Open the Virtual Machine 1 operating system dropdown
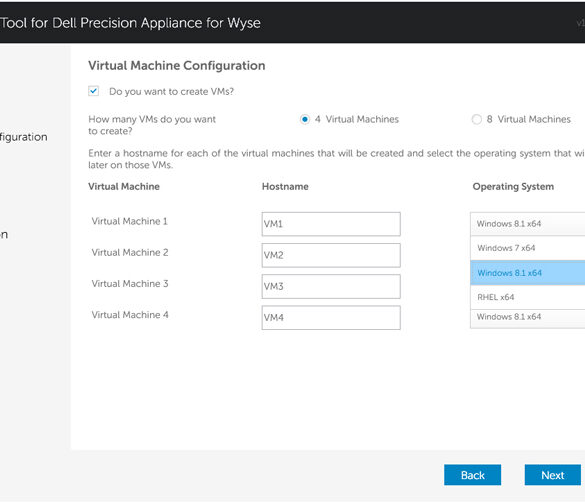 (528, 224)
